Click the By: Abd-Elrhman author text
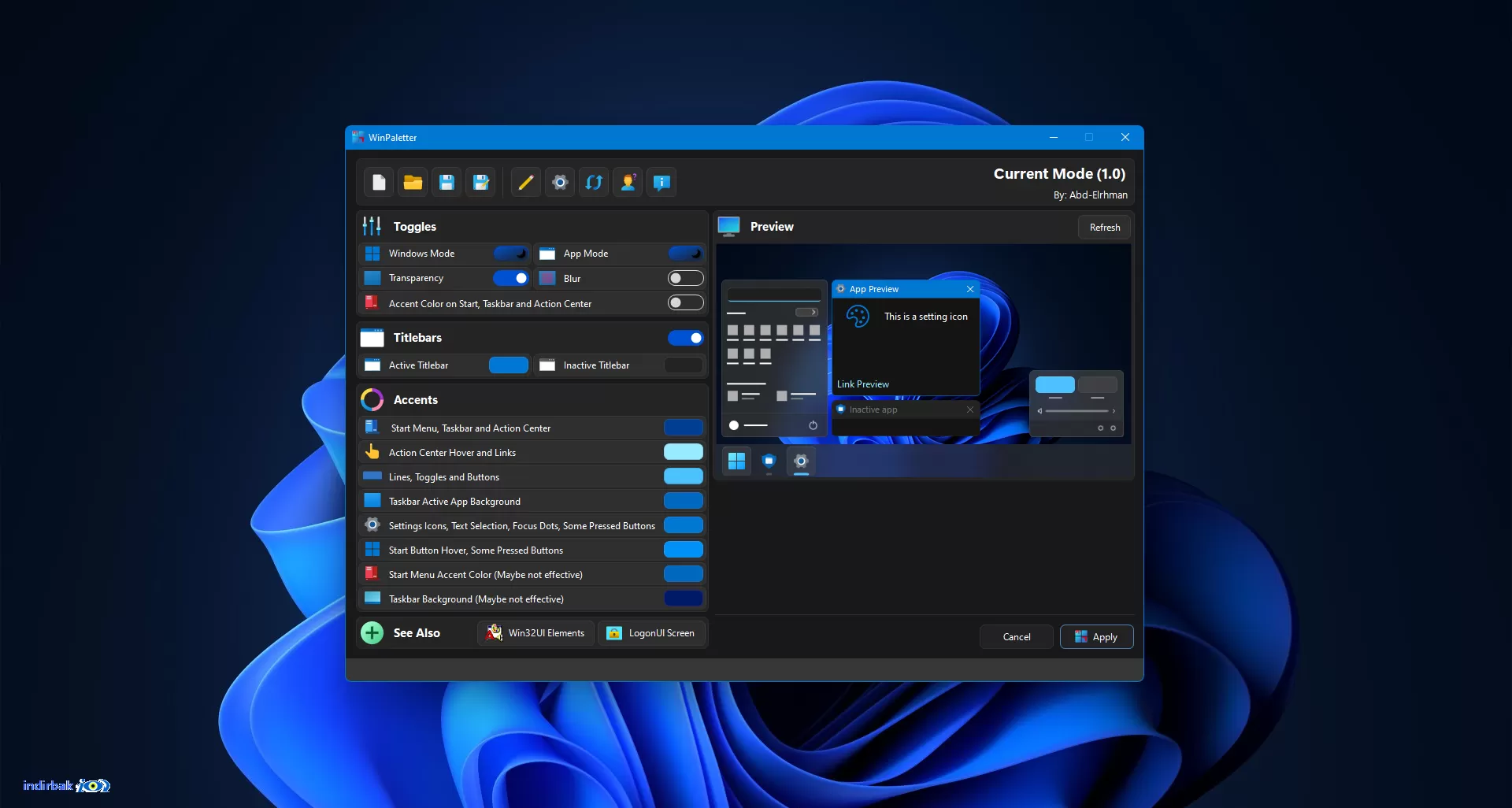Viewport: 1512px width, 808px height. [x=1091, y=195]
